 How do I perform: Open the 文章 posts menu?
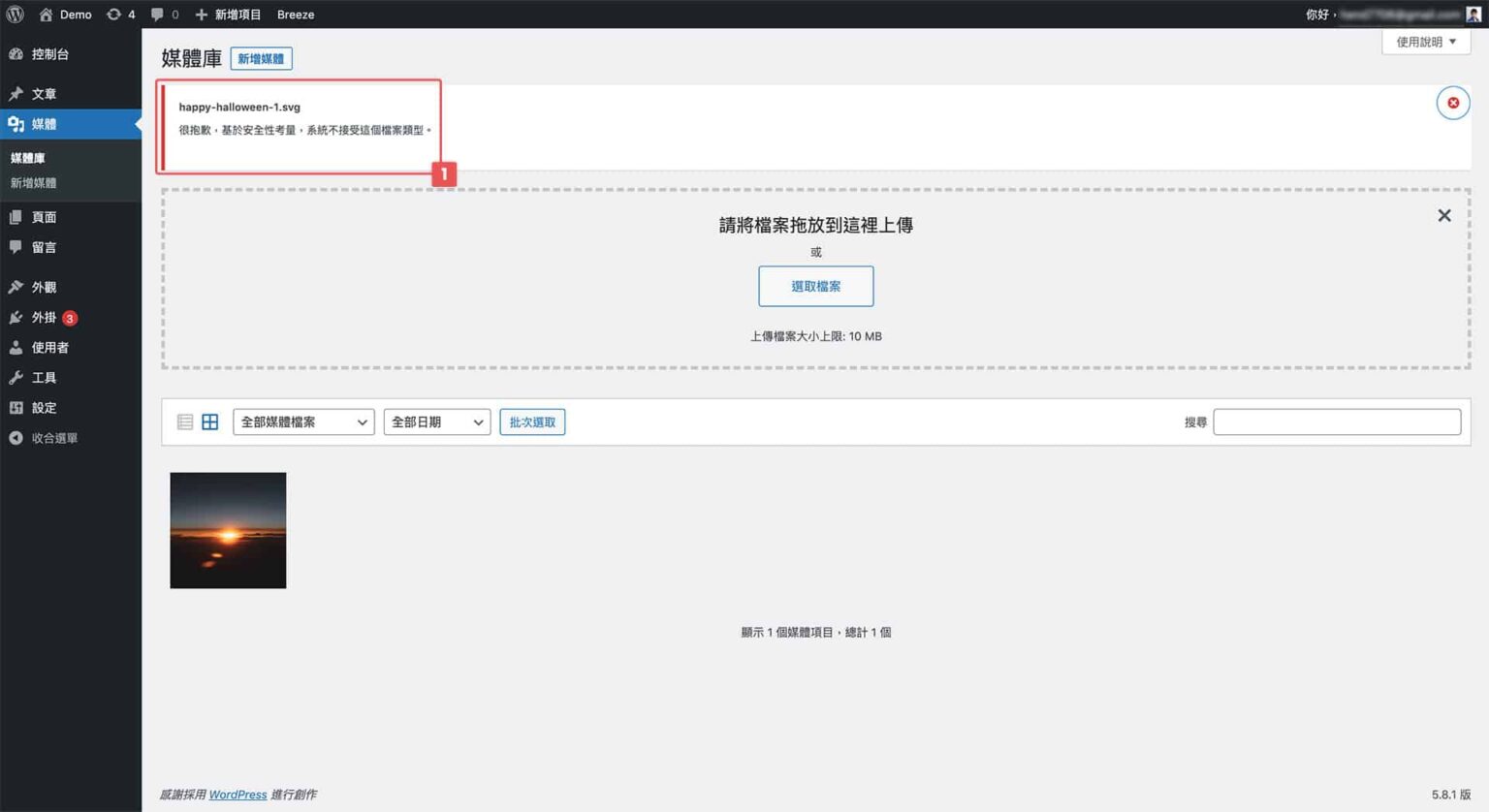coord(71,94)
